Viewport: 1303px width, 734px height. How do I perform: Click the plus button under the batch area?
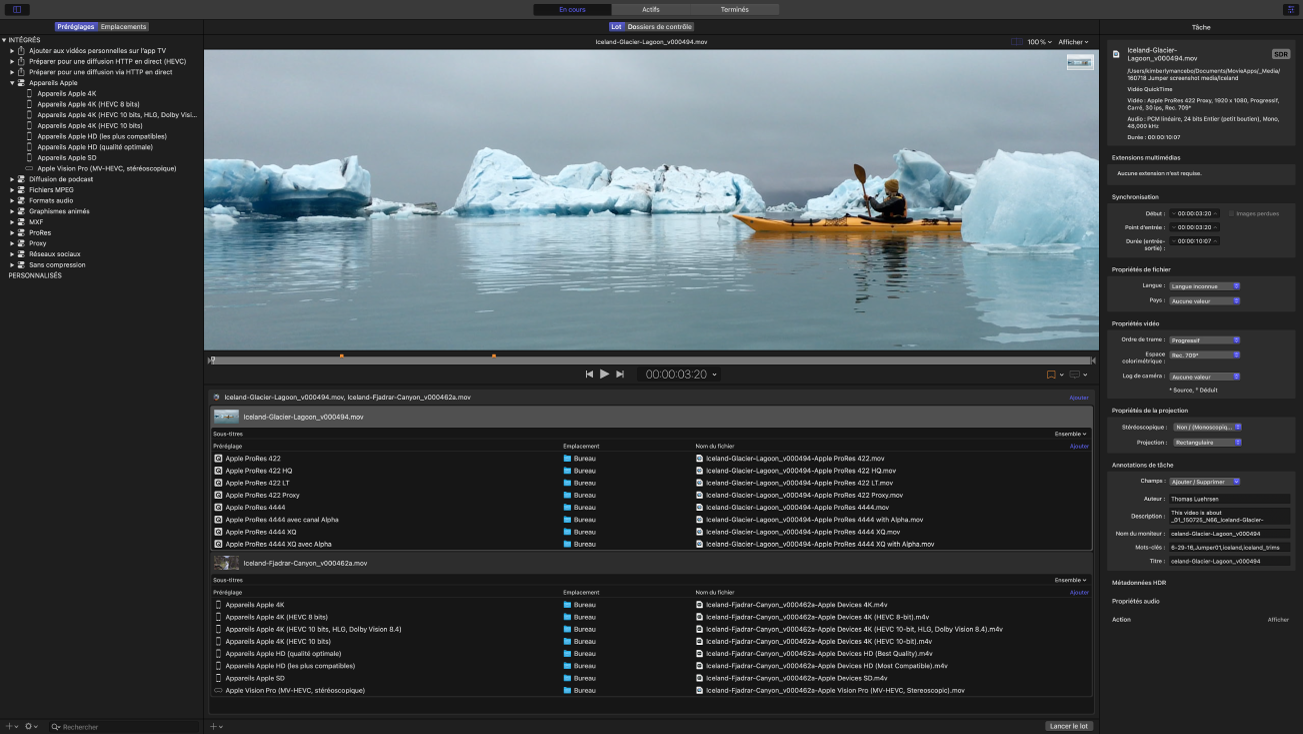click(x=214, y=726)
